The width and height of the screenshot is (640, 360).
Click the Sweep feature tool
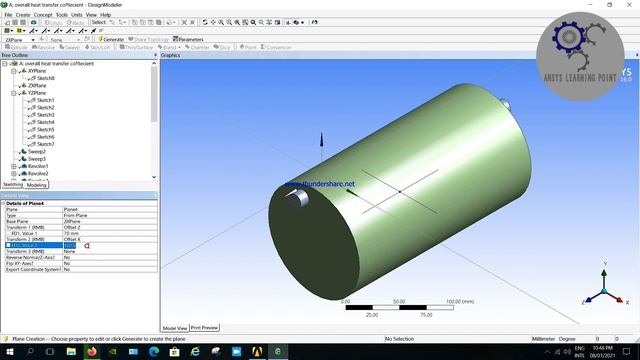[x=69, y=47]
